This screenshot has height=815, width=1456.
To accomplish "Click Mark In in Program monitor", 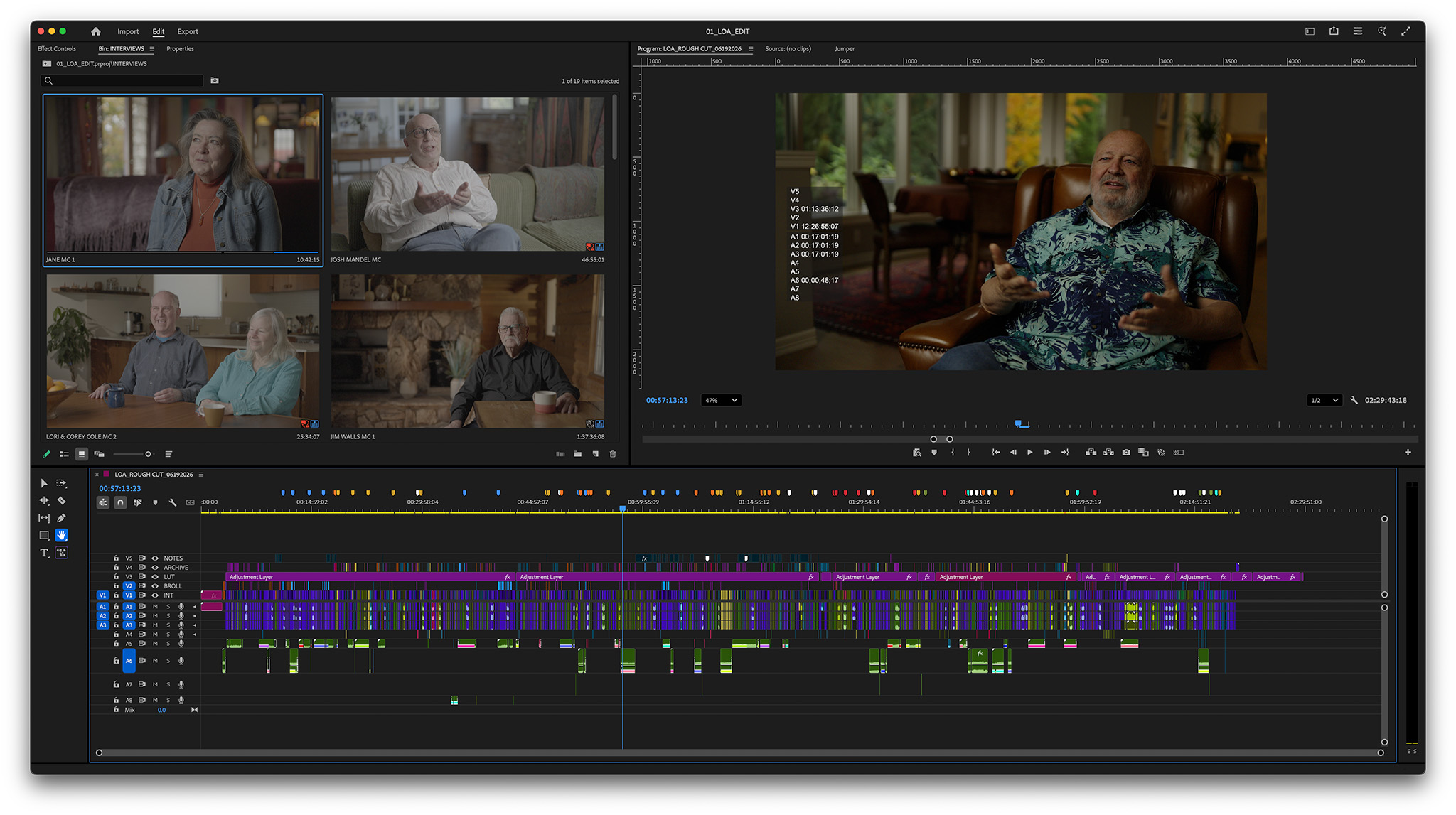I will [x=953, y=453].
